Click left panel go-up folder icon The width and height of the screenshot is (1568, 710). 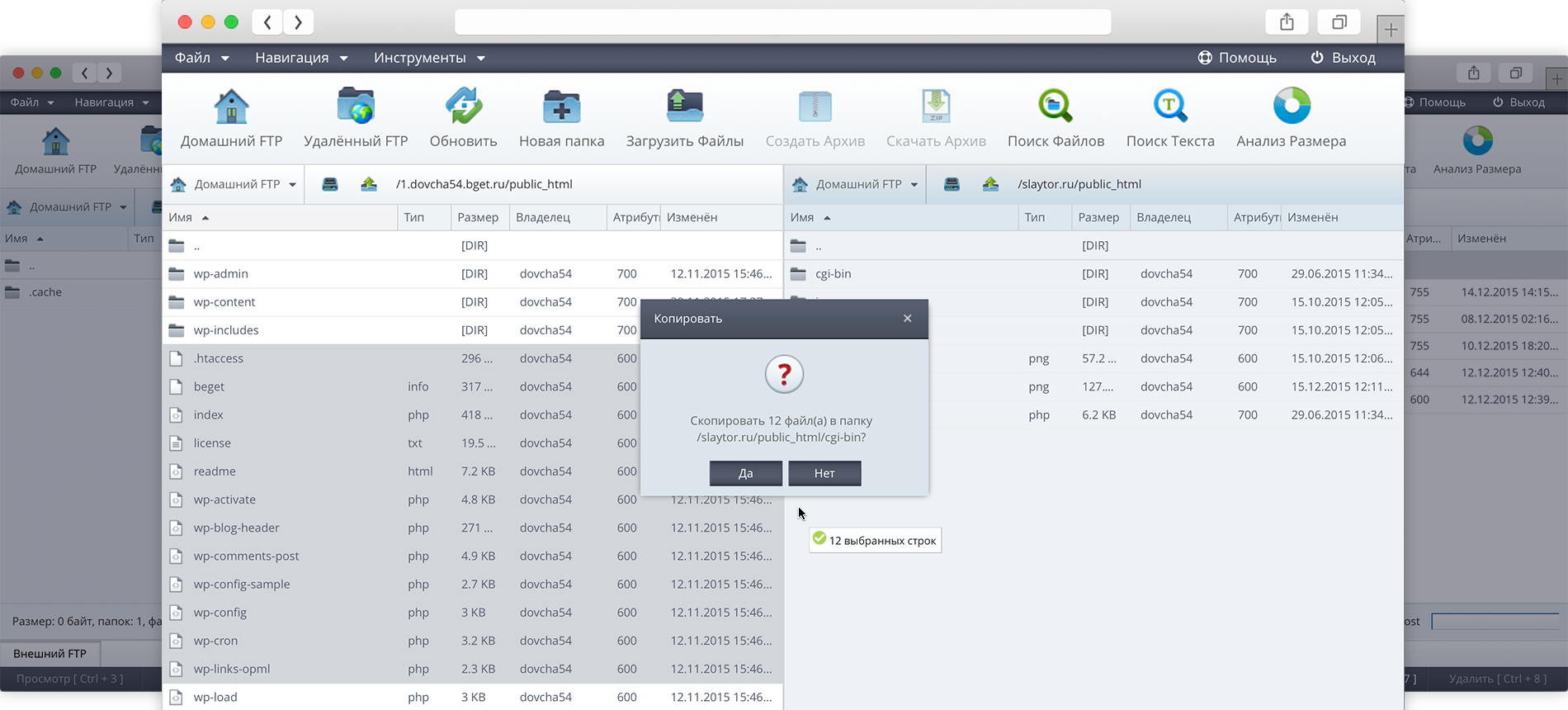(369, 184)
